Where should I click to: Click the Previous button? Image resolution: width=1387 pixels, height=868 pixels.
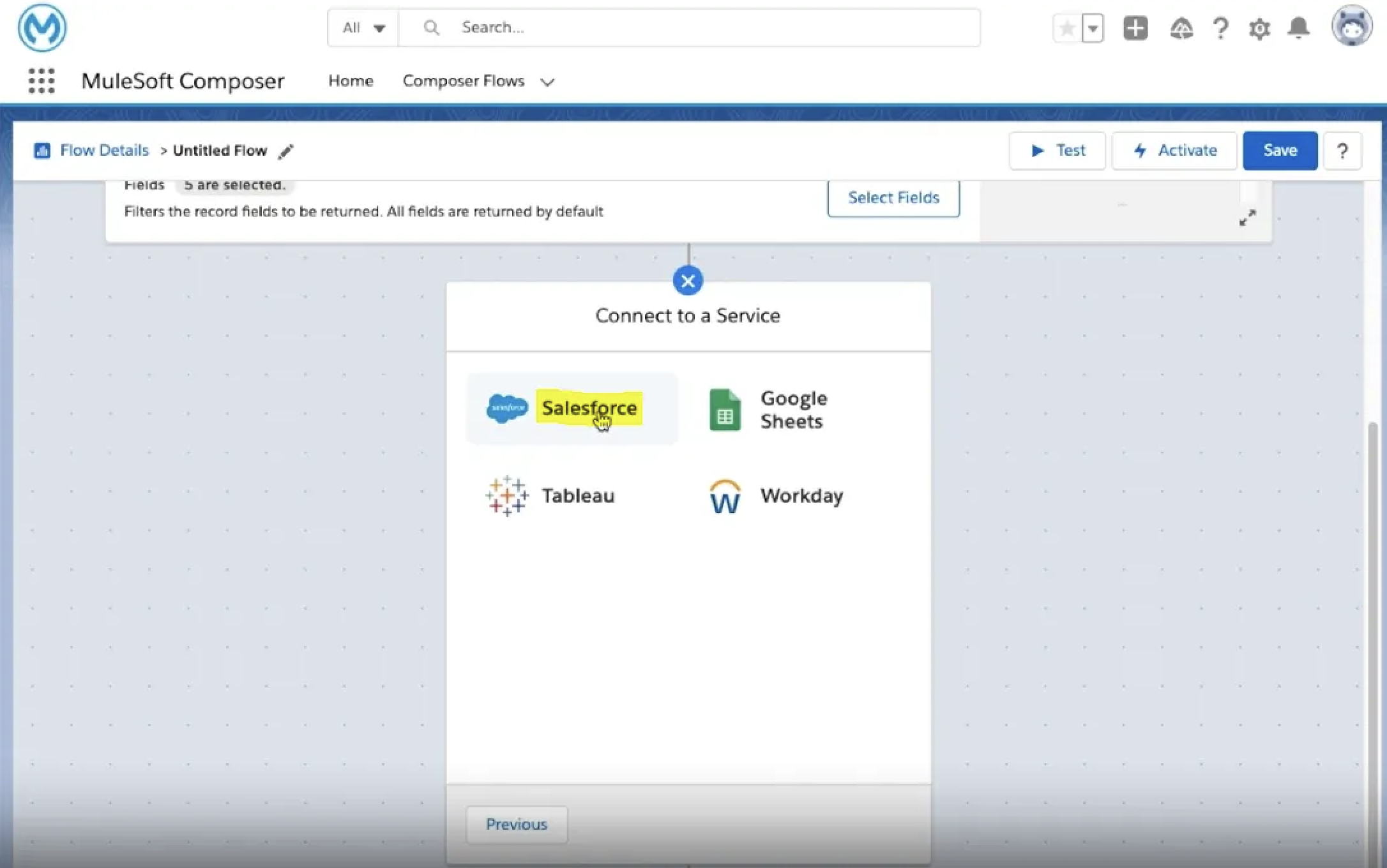pyautogui.click(x=516, y=825)
